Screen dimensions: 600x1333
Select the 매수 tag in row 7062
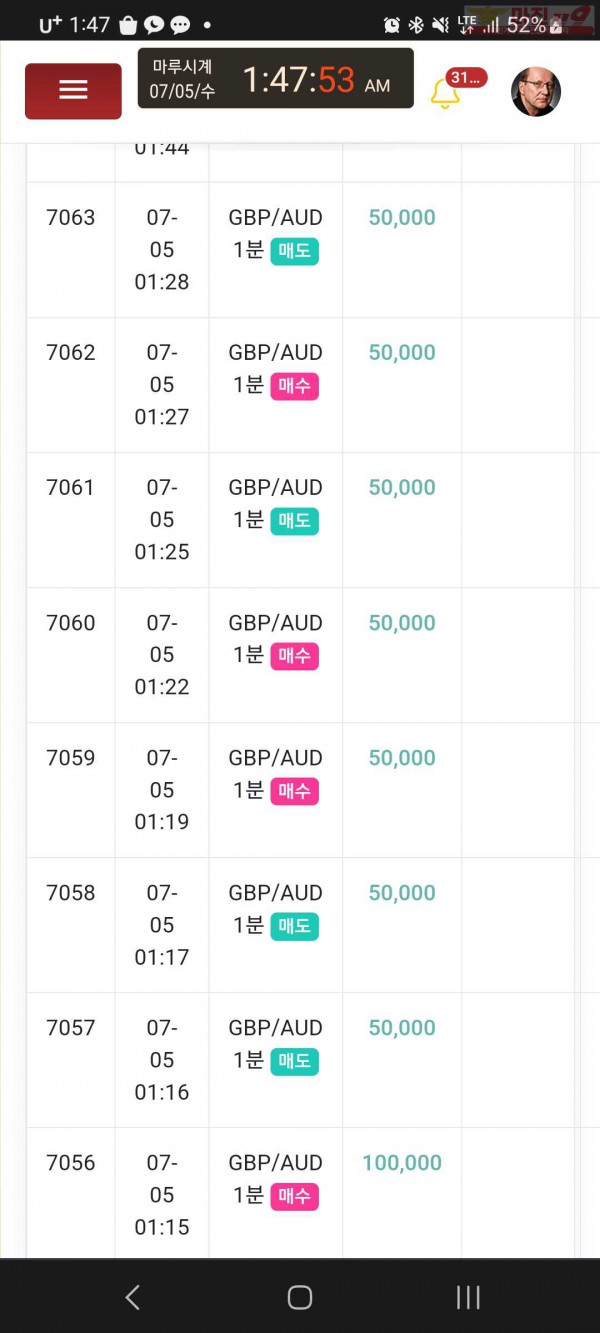pyautogui.click(x=294, y=385)
